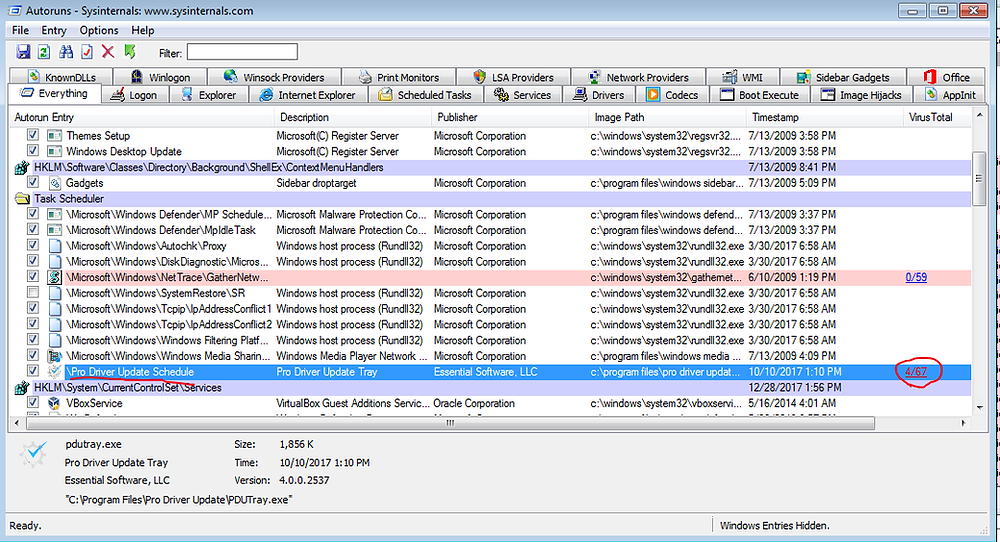1000x542 pixels.
Task: Enable the SystemRestore SR entry checkbox
Action: 33,293
